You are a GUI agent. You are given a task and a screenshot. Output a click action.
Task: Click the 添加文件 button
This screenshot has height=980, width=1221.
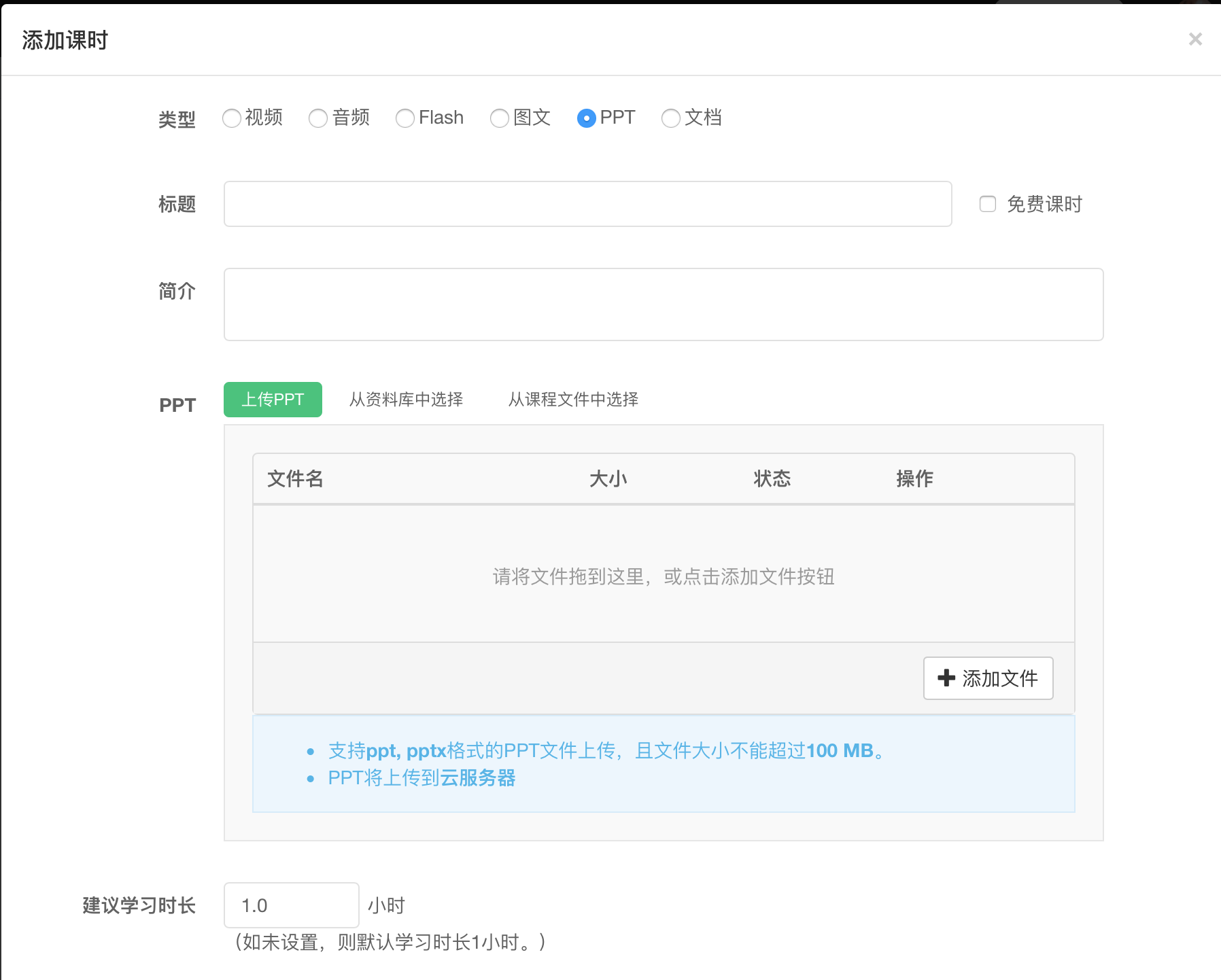(x=988, y=678)
